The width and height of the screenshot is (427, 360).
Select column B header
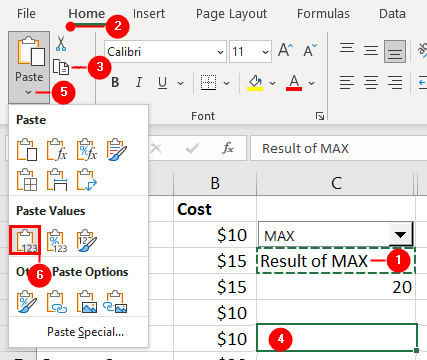(215, 183)
